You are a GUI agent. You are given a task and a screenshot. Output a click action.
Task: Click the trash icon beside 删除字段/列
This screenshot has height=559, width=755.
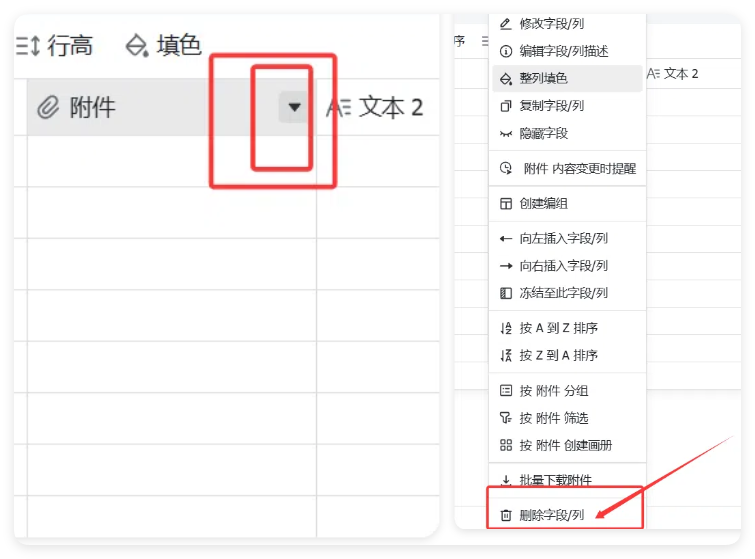click(x=506, y=515)
